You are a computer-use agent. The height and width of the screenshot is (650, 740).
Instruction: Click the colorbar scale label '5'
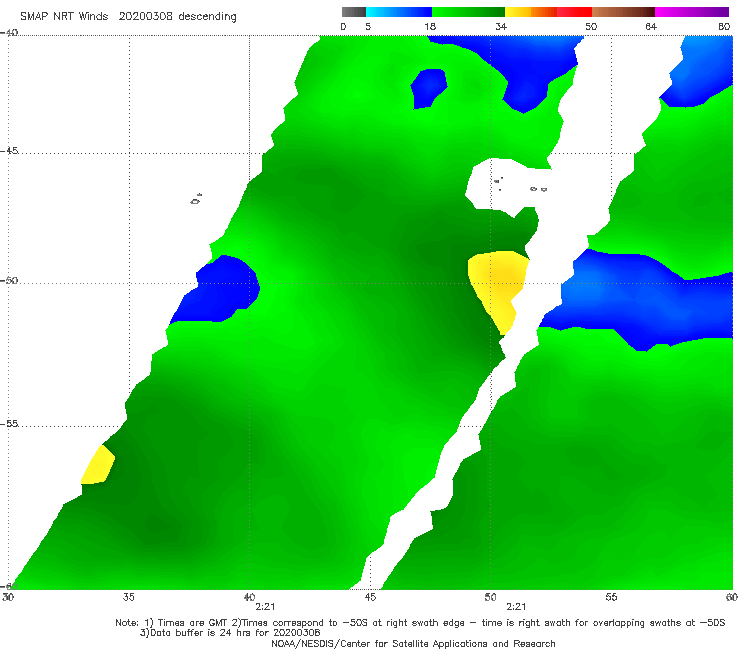tap(368, 26)
